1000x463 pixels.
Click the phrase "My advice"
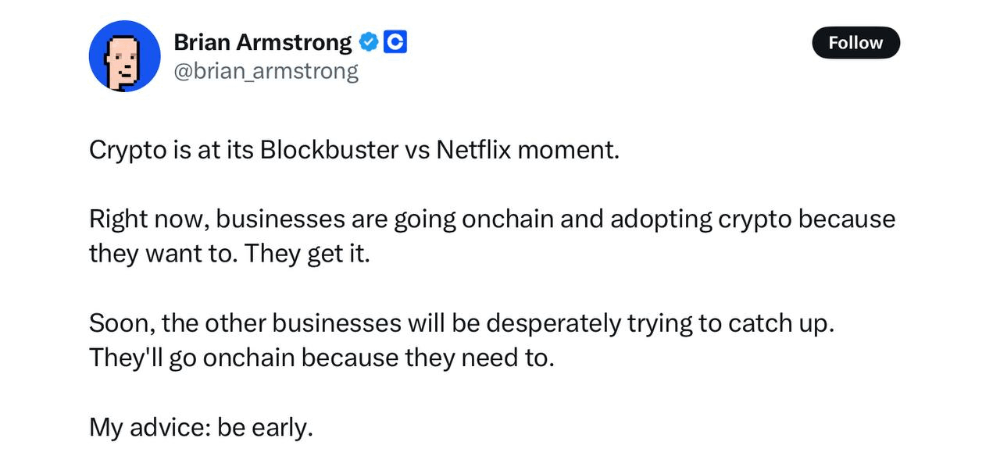(x=148, y=429)
